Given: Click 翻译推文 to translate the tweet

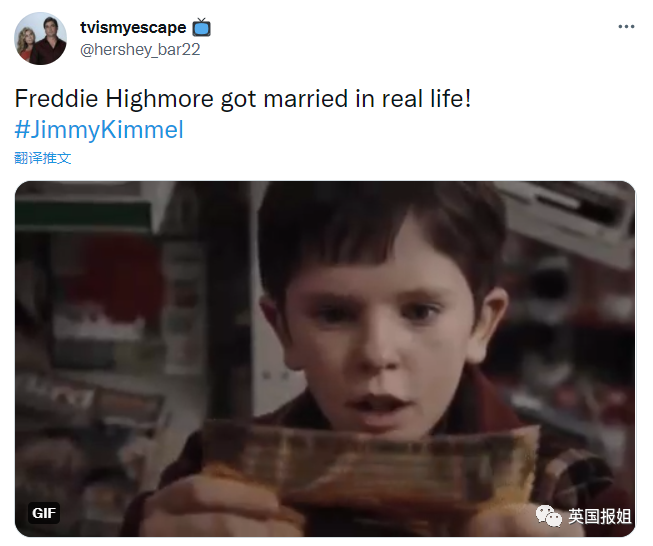Looking at the screenshot, I should 42,158.
